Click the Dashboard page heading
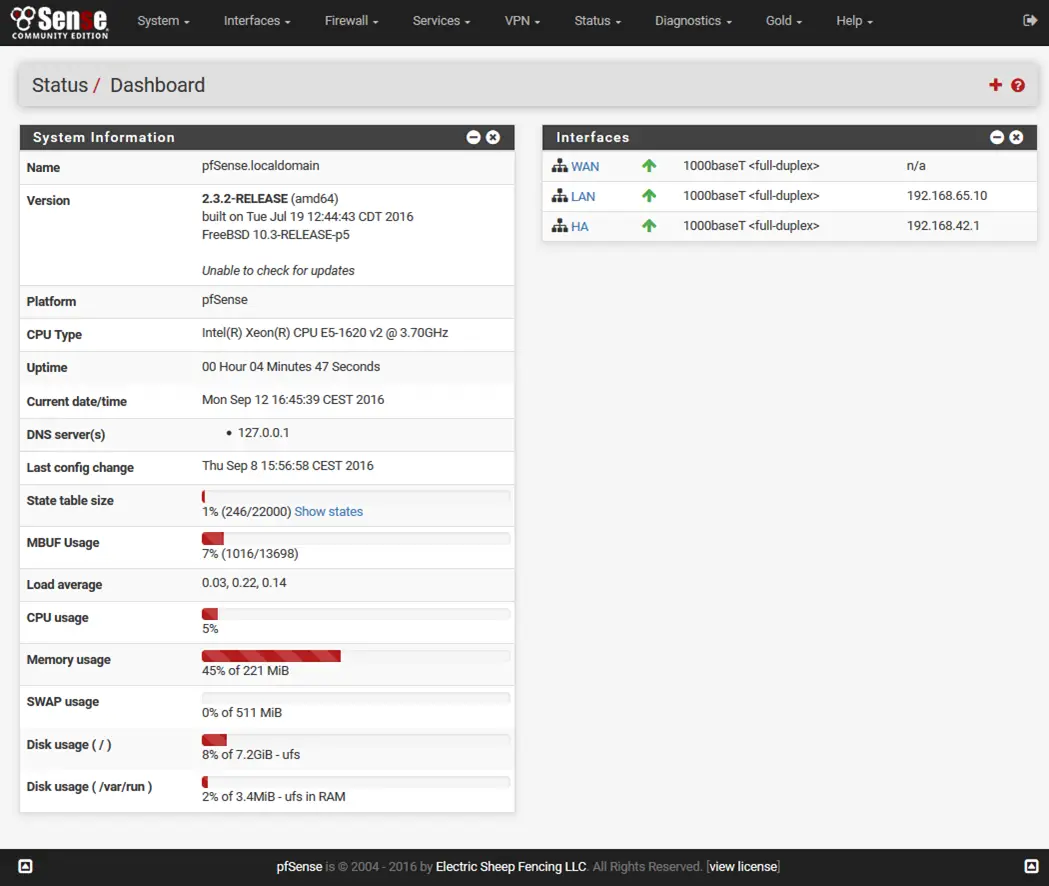The height and width of the screenshot is (886, 1049). tap(157, 85)
